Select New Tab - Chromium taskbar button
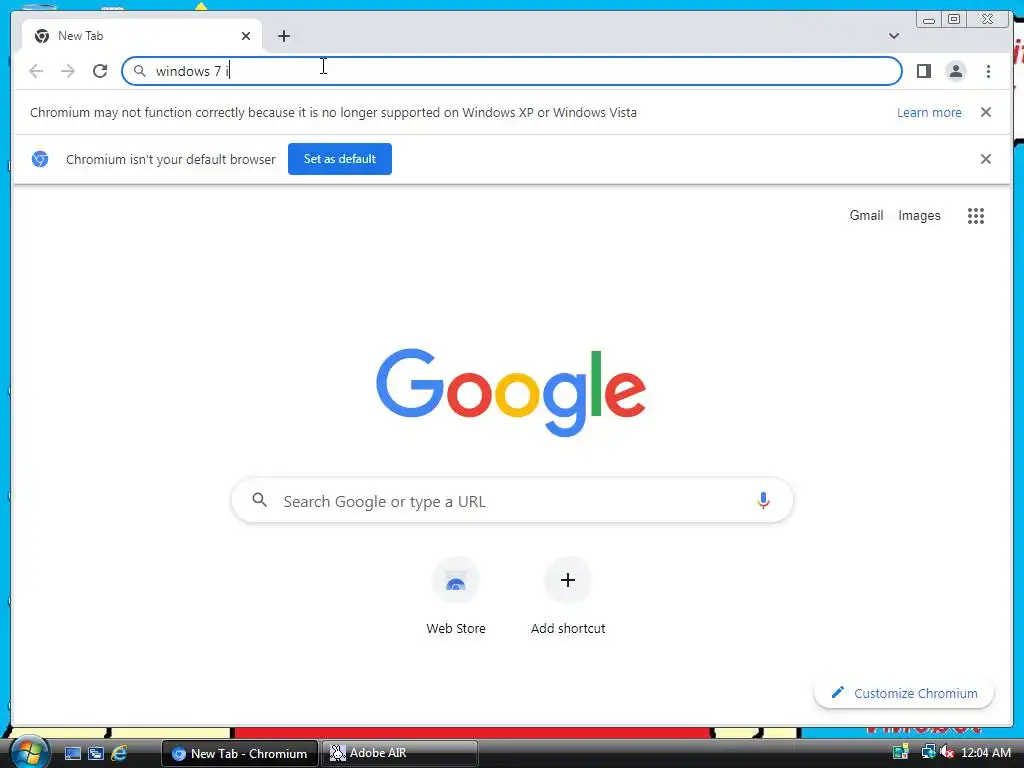This screenshot has height=768, width=1024. click(240, 753)
